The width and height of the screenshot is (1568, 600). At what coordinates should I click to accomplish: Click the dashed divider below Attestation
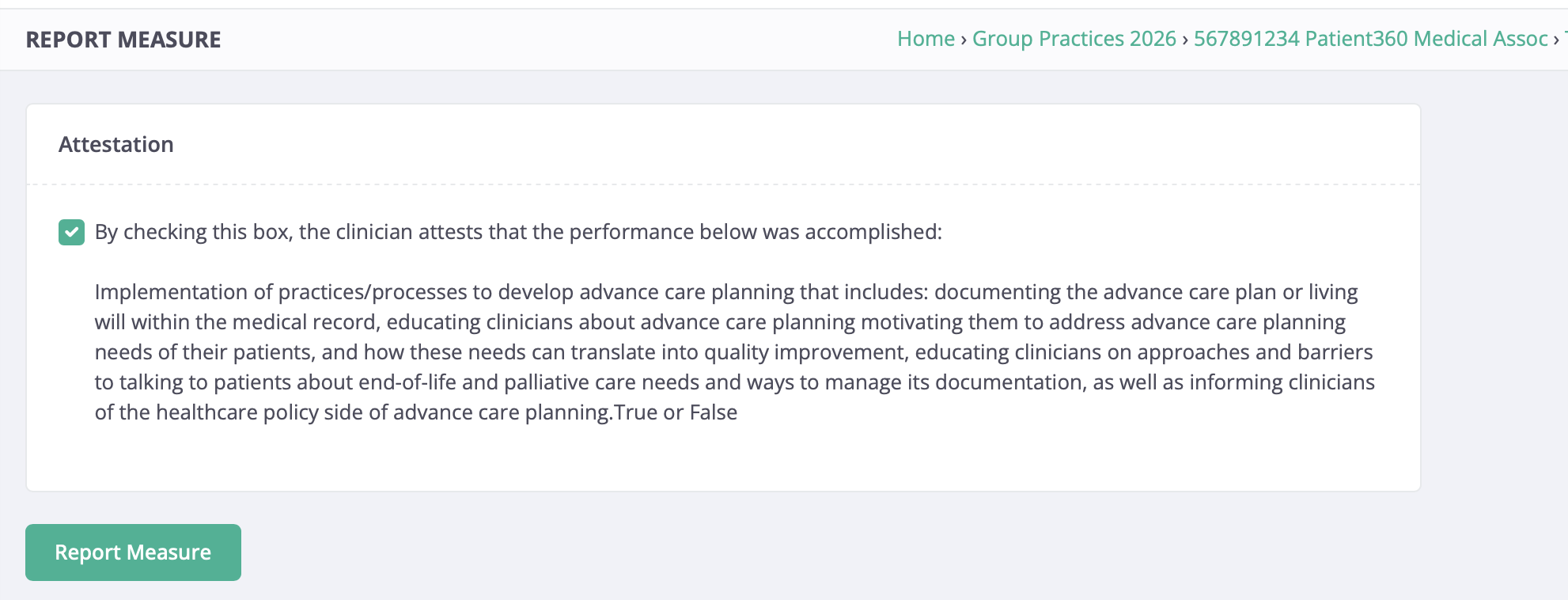[724, 184]
